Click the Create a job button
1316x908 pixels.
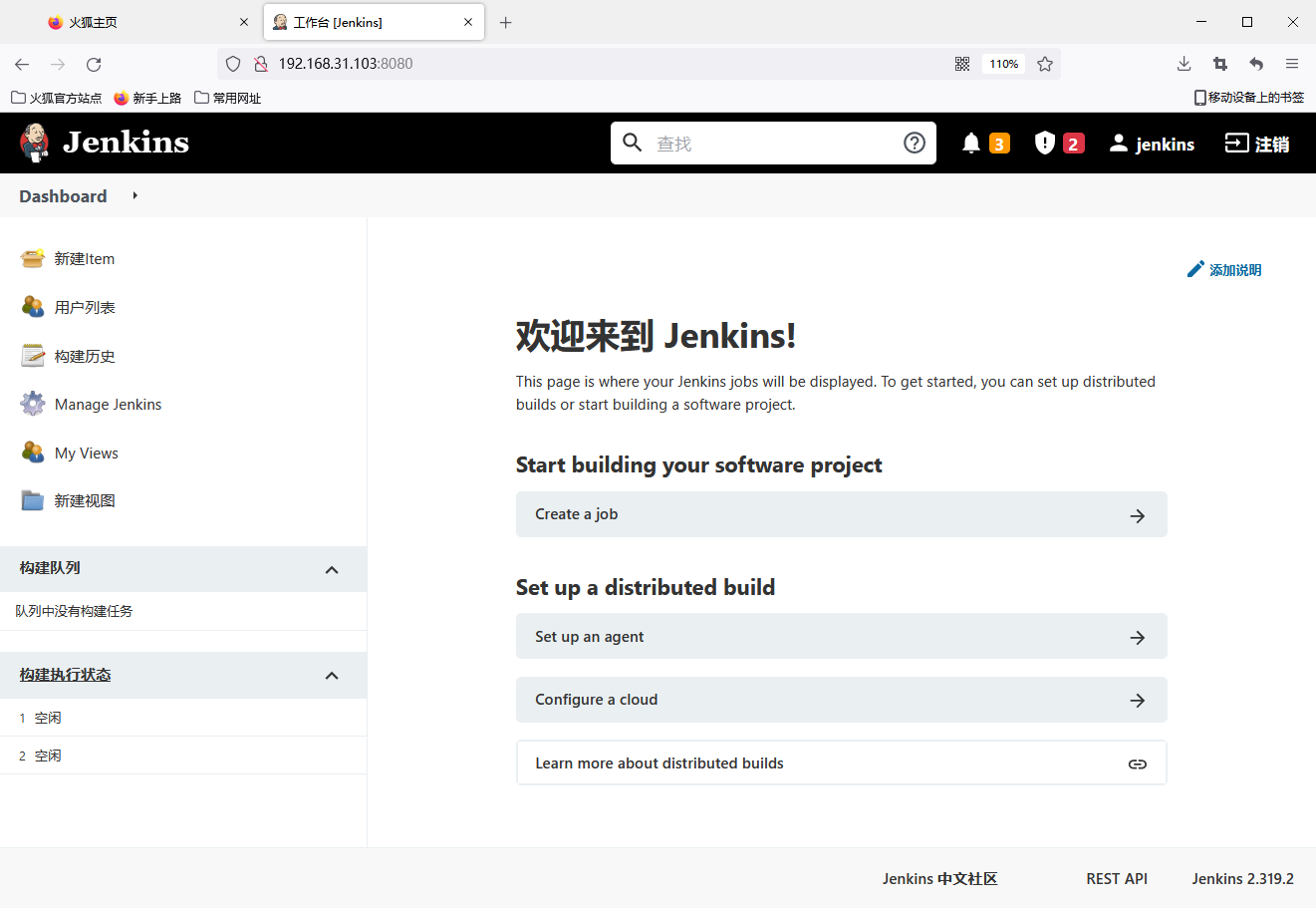pos(841,514)
